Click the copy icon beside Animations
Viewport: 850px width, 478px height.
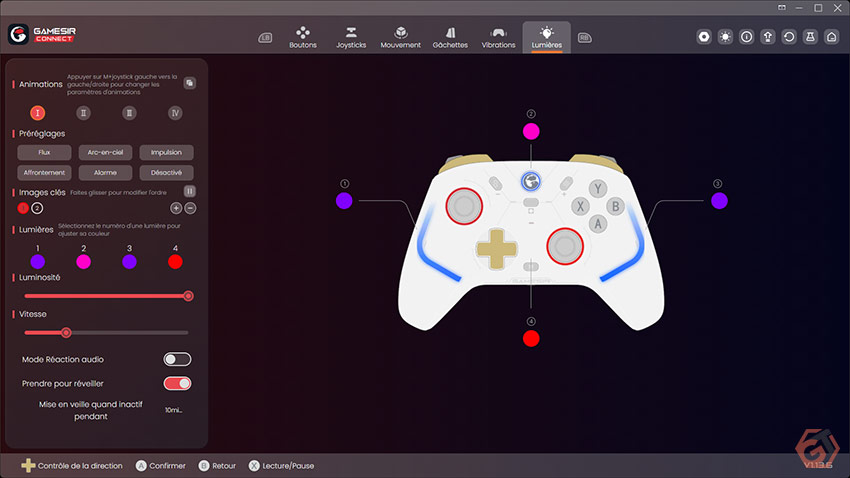pos(189,83)
